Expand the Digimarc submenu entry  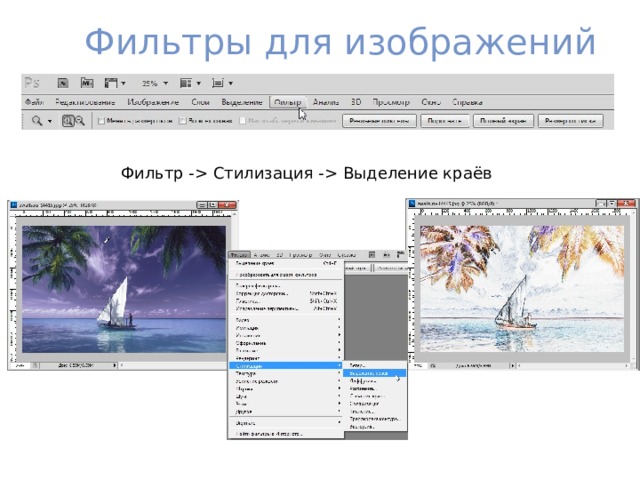coord(286,423)
